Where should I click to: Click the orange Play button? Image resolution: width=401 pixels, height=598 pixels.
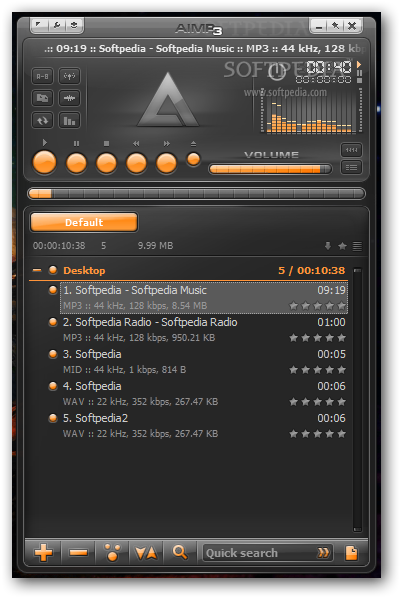click(45, 163)
